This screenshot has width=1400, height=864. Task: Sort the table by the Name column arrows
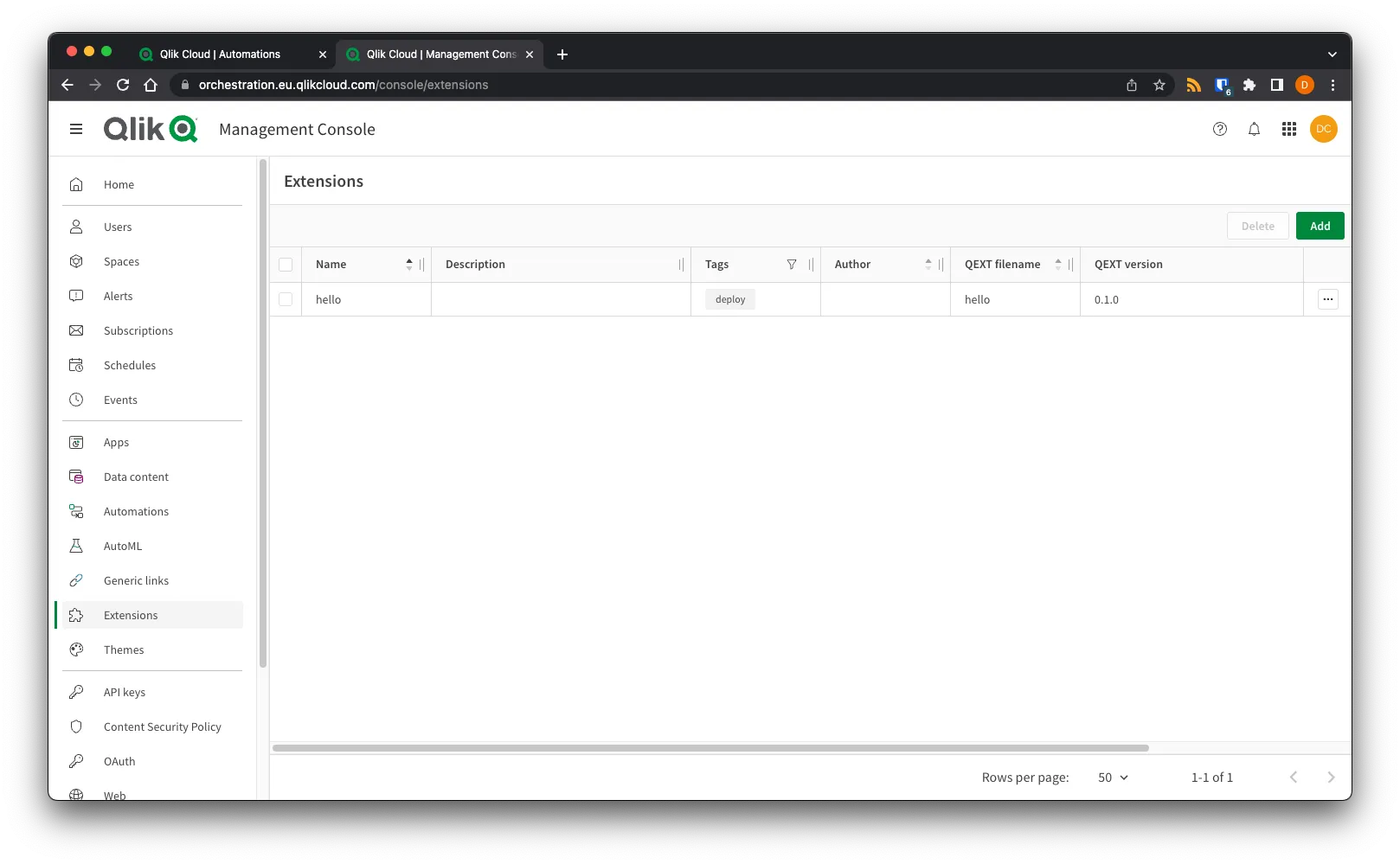[x=408, y=264]
